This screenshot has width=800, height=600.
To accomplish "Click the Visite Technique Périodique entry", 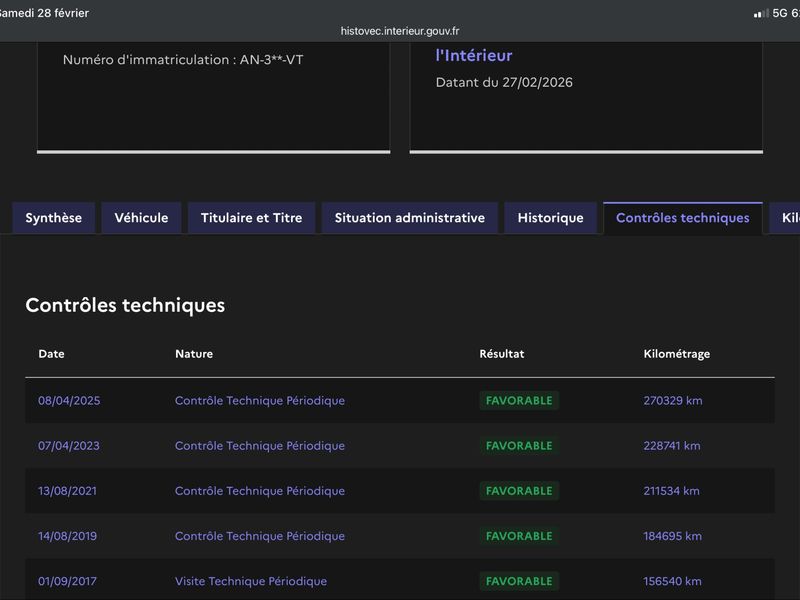I will (250, 581).
